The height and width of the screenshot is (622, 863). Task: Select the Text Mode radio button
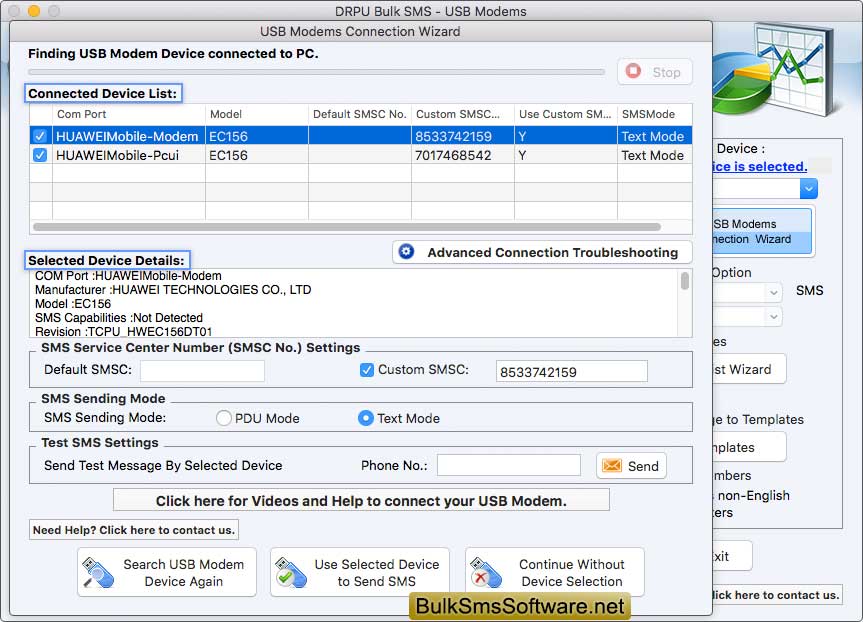(365, 418)
